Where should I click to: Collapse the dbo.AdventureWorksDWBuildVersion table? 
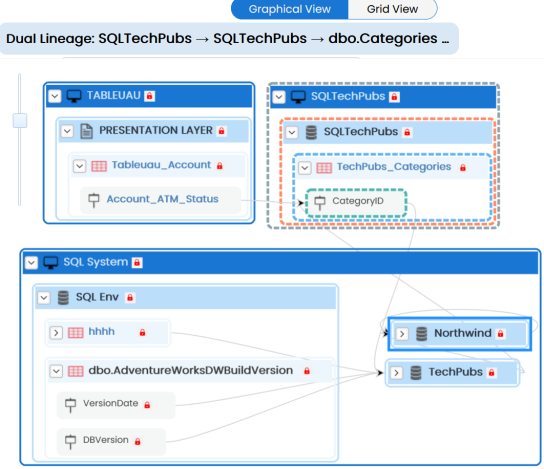[x=56, y=371]
